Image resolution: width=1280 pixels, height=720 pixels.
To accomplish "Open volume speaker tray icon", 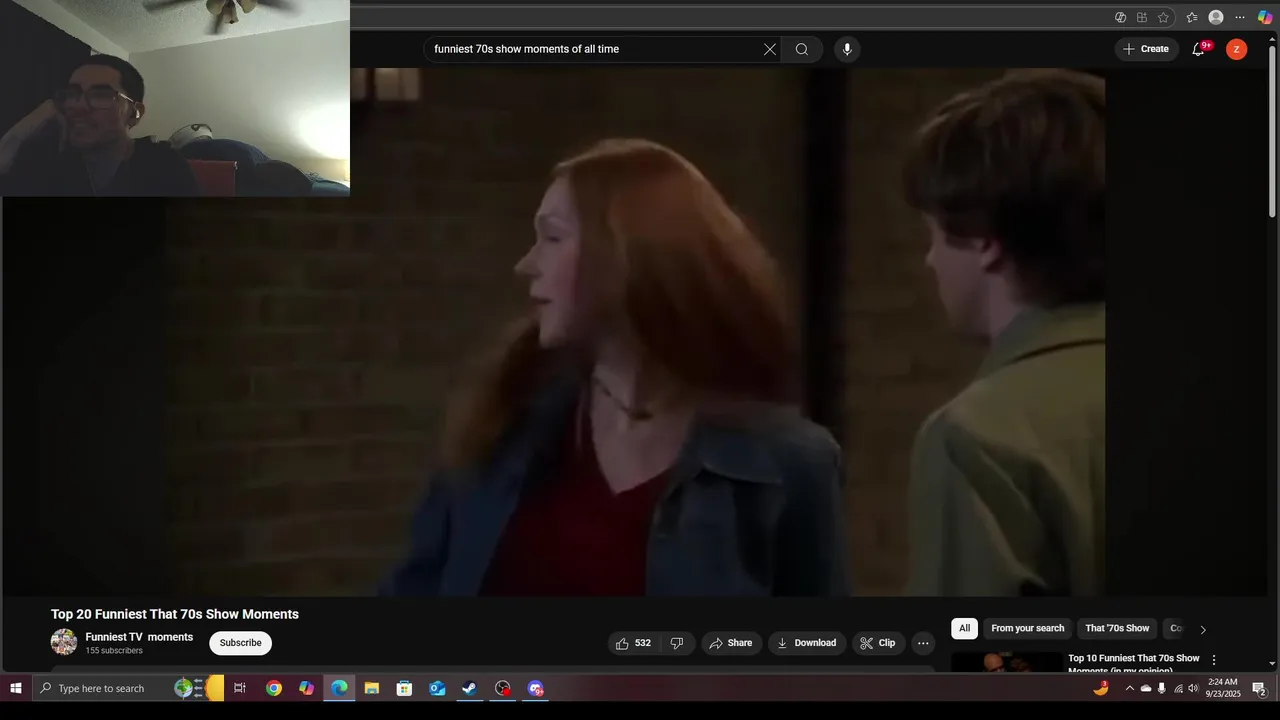I will coord(1193,688).
